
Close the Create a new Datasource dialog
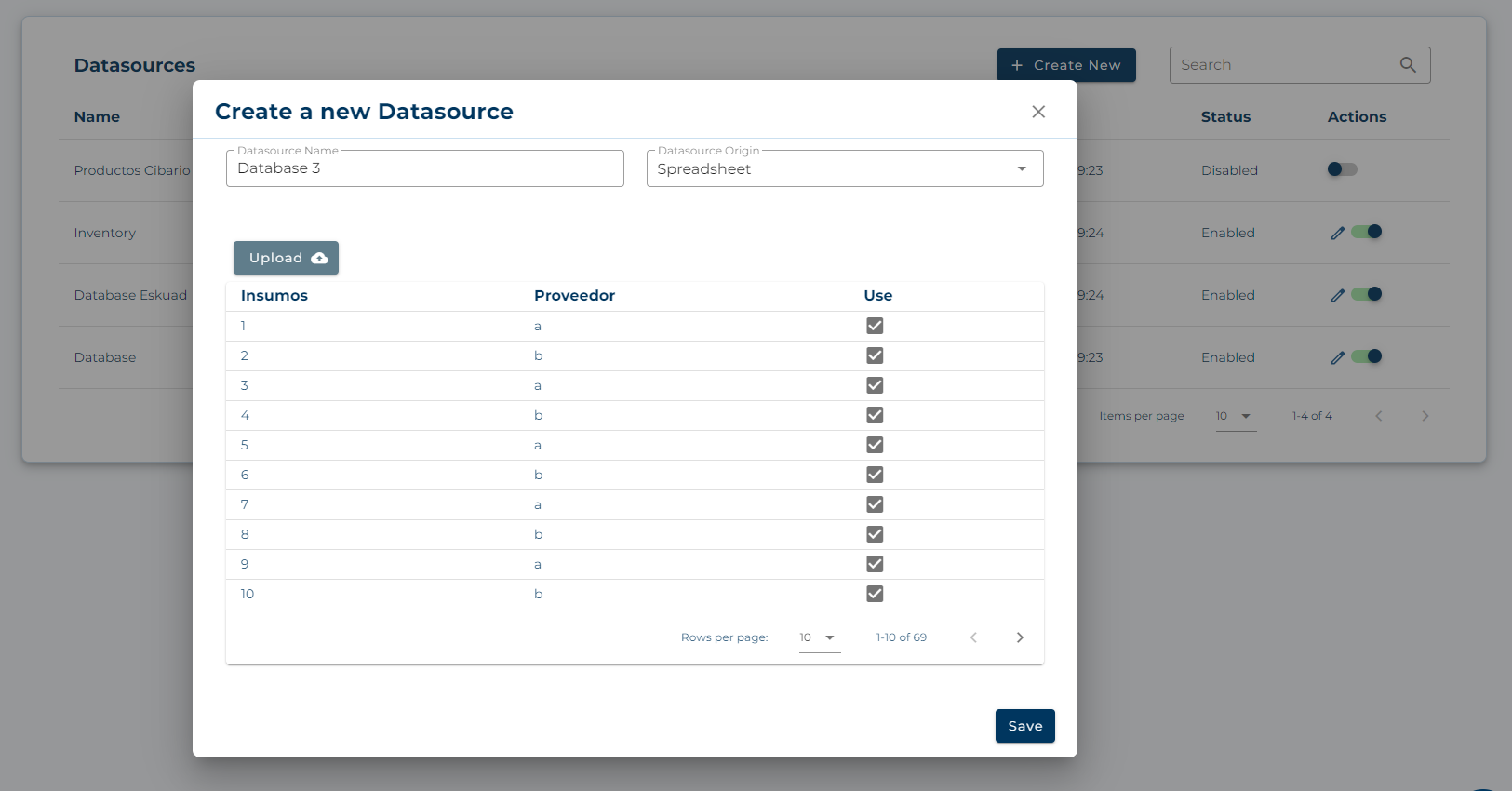[1038, 112]
